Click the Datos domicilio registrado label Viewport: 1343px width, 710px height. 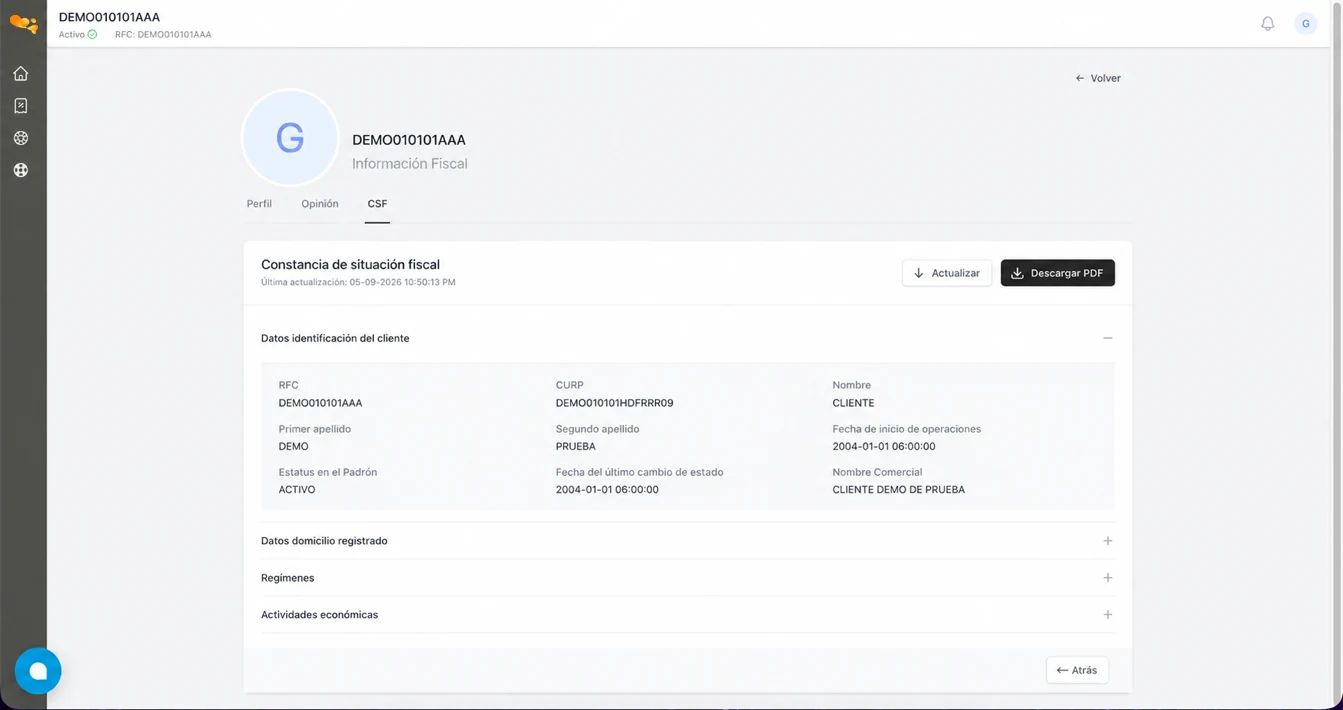(x=324, y=541)
